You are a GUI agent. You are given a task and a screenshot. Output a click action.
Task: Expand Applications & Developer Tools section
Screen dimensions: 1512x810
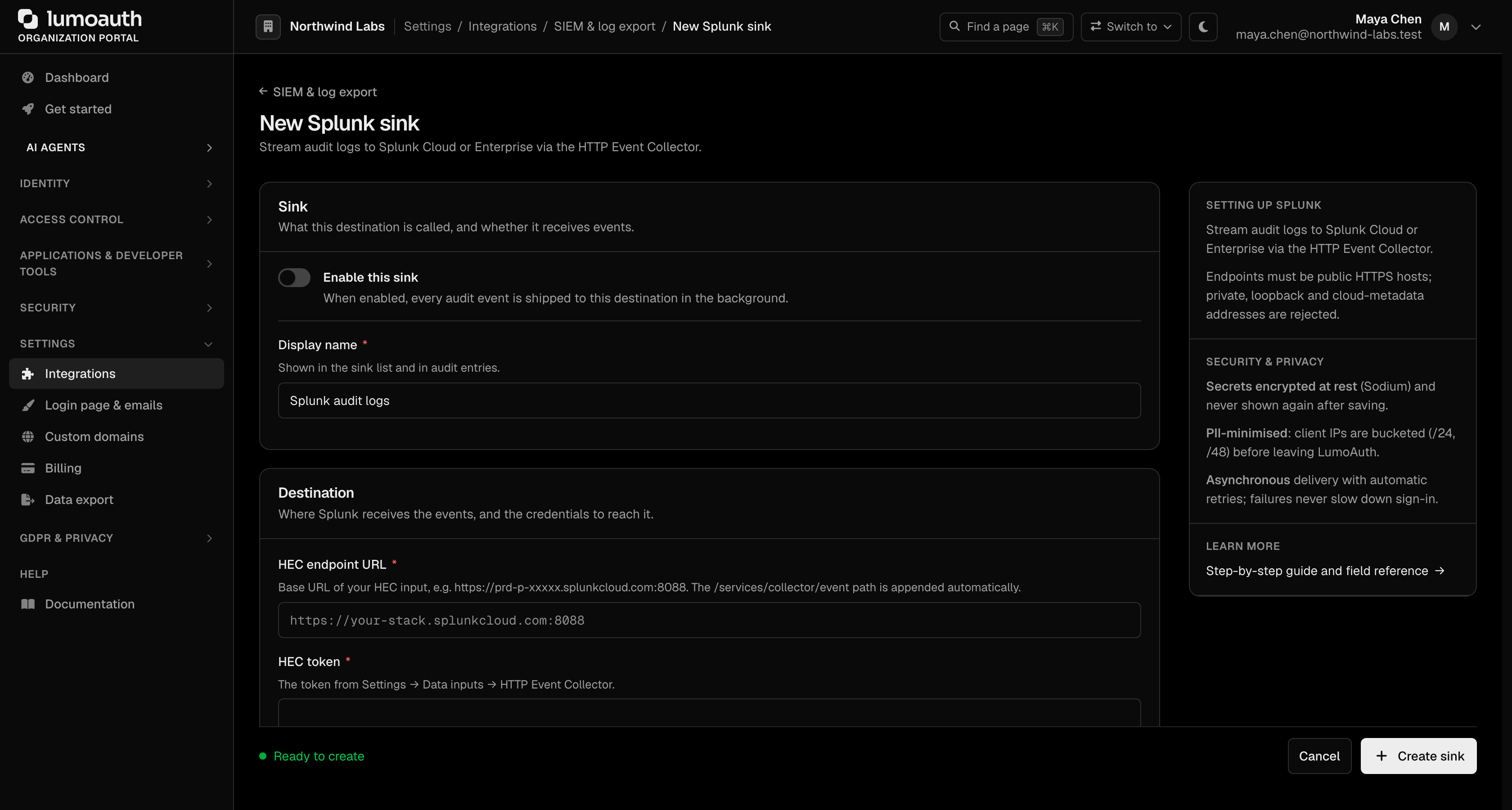coord(116,264)
